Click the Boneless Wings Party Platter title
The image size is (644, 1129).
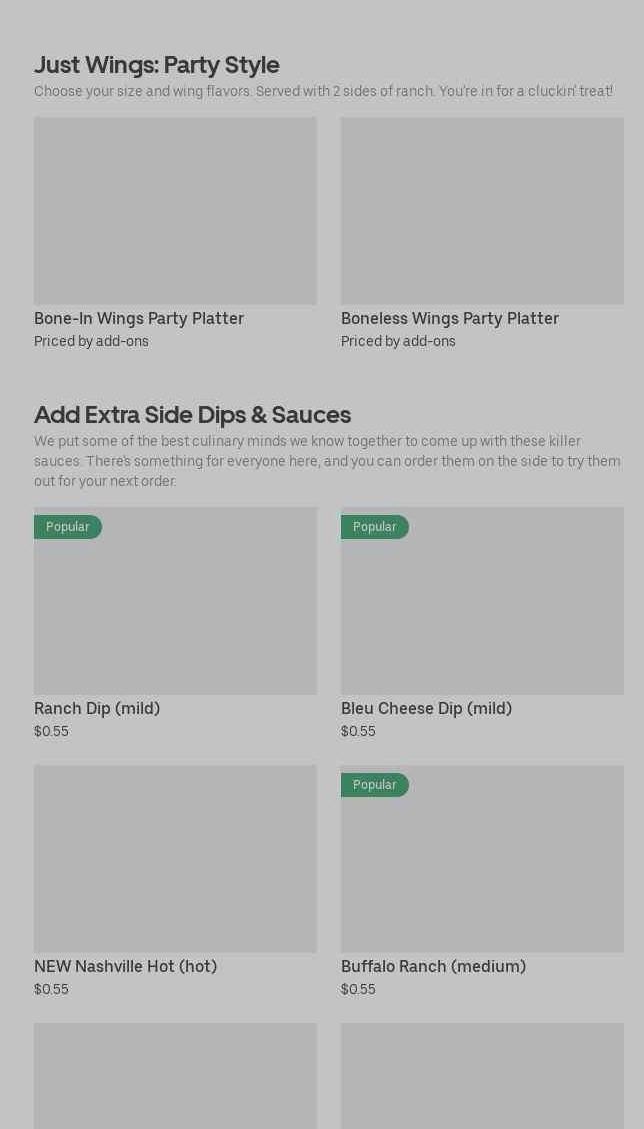click(450, 318)
